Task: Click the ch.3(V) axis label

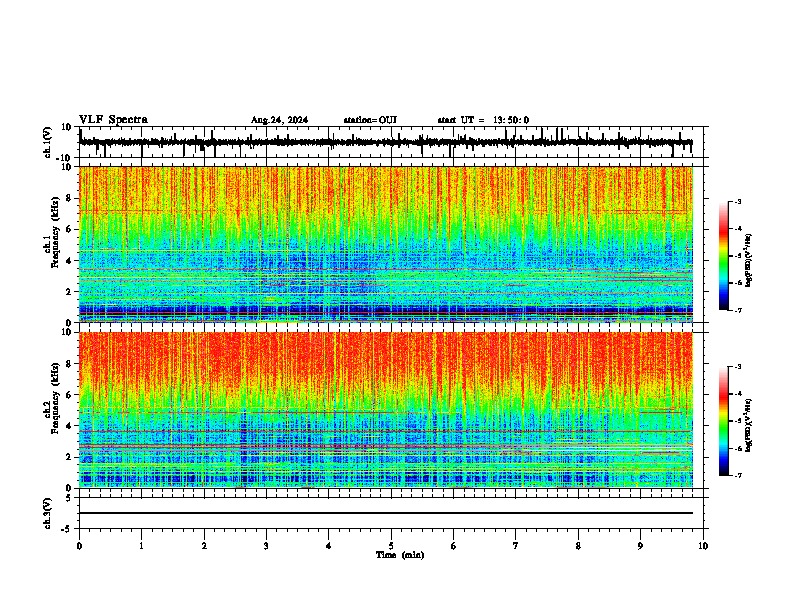Action: tap(48, 514)
